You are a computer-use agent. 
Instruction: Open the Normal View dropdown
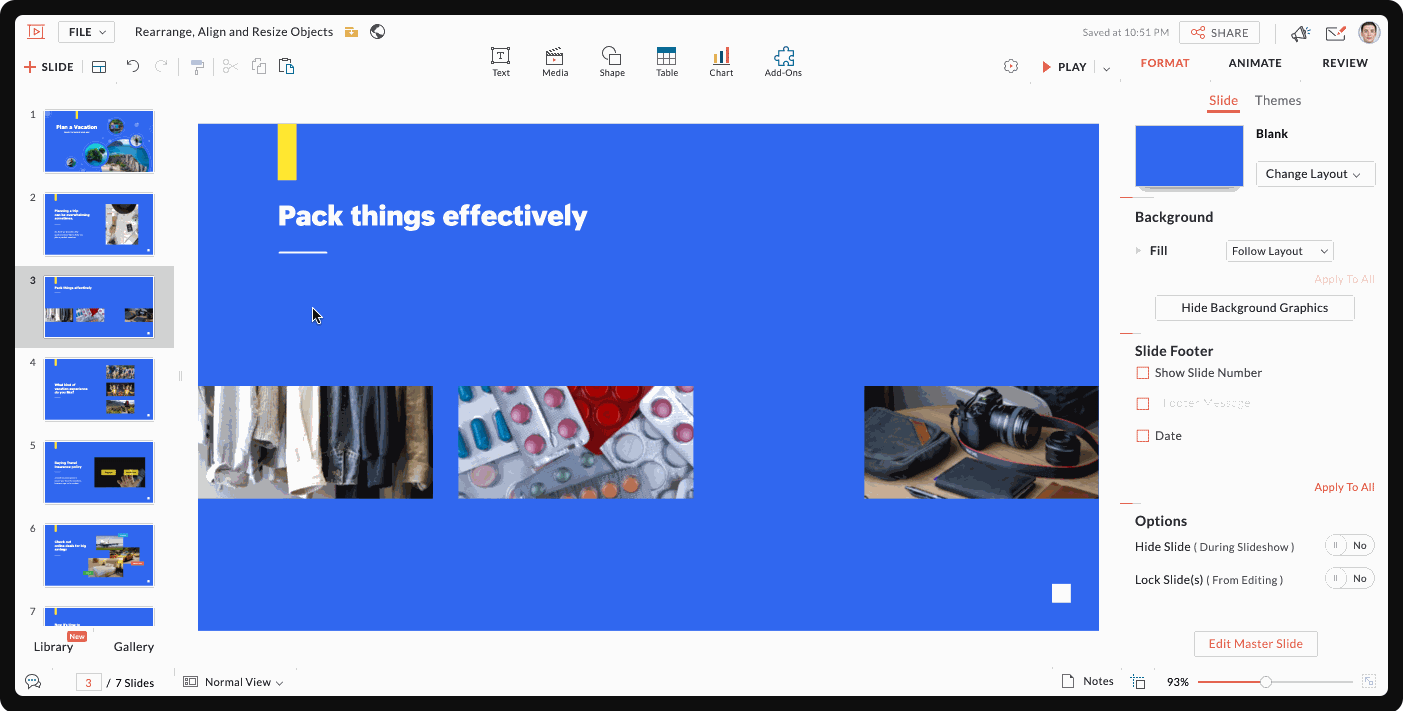(233, 682)
